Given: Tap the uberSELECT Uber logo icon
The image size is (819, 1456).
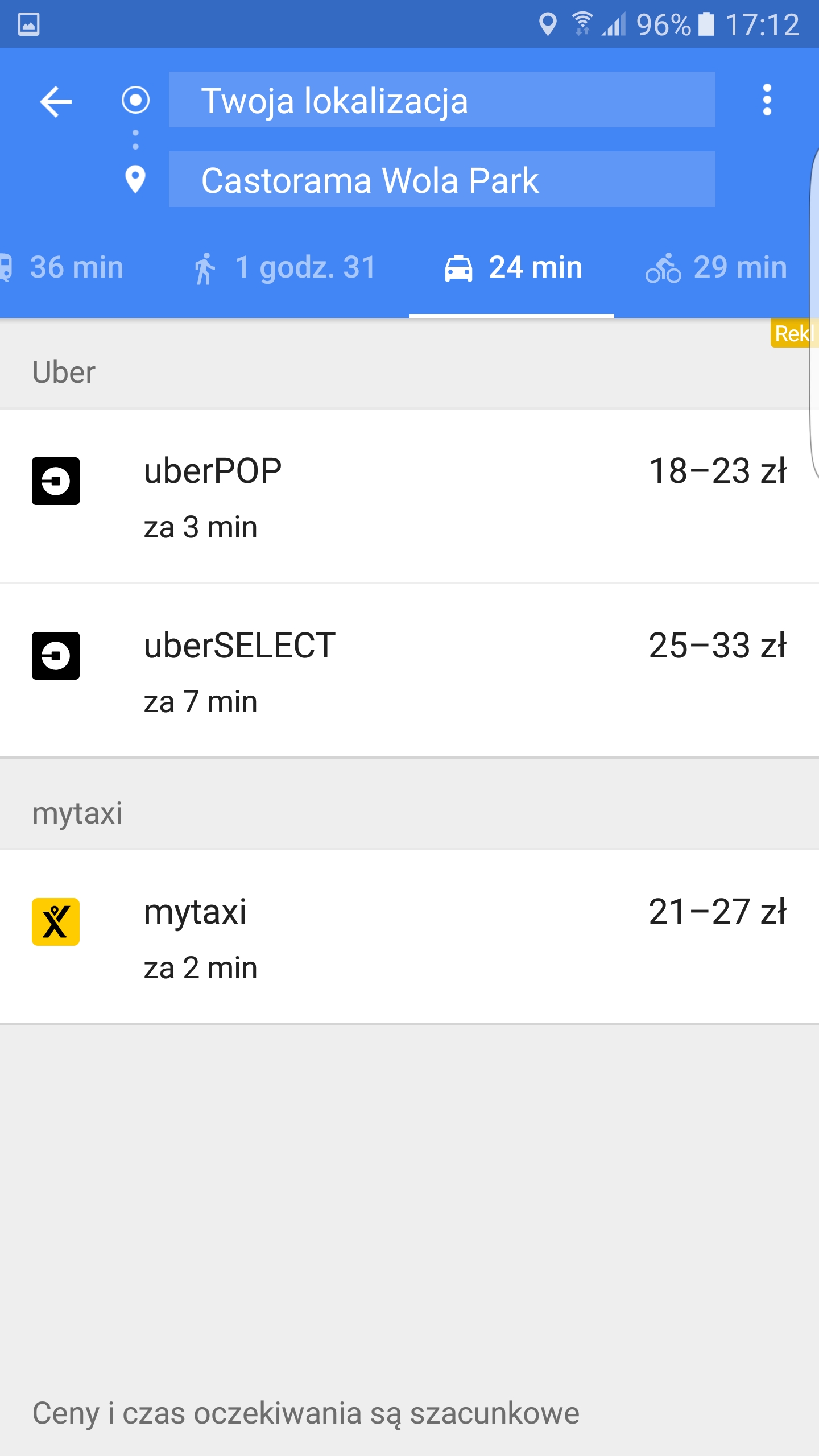Looking at the screenshot, I should click(x=56, y=656).
